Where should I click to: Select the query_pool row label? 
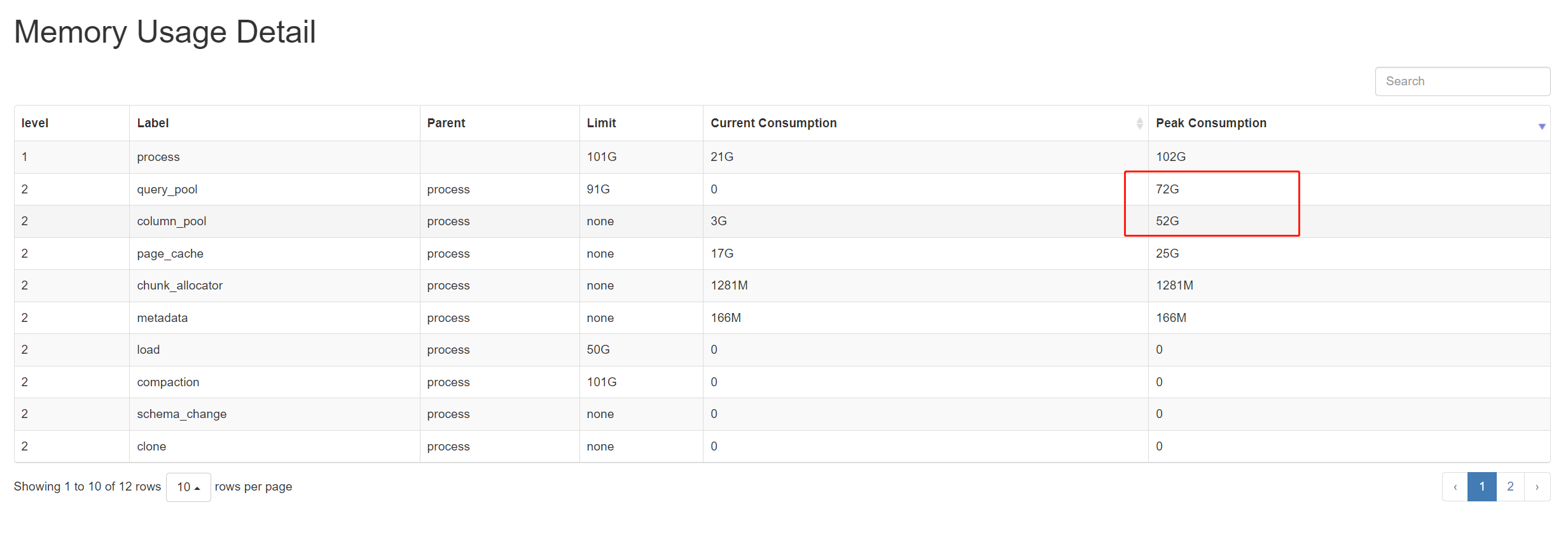(167, 190)
